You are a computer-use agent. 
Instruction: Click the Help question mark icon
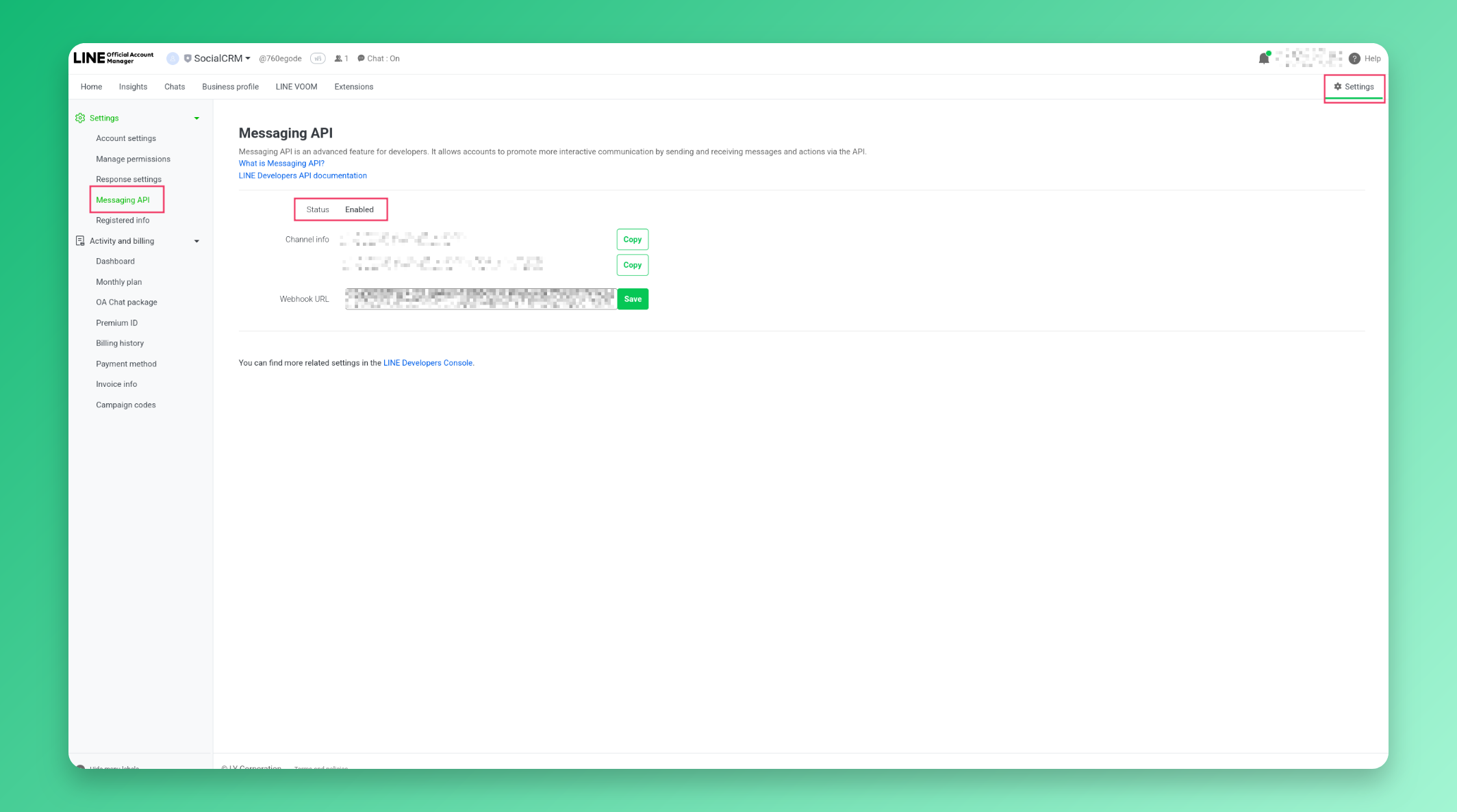coord(1354,58)
